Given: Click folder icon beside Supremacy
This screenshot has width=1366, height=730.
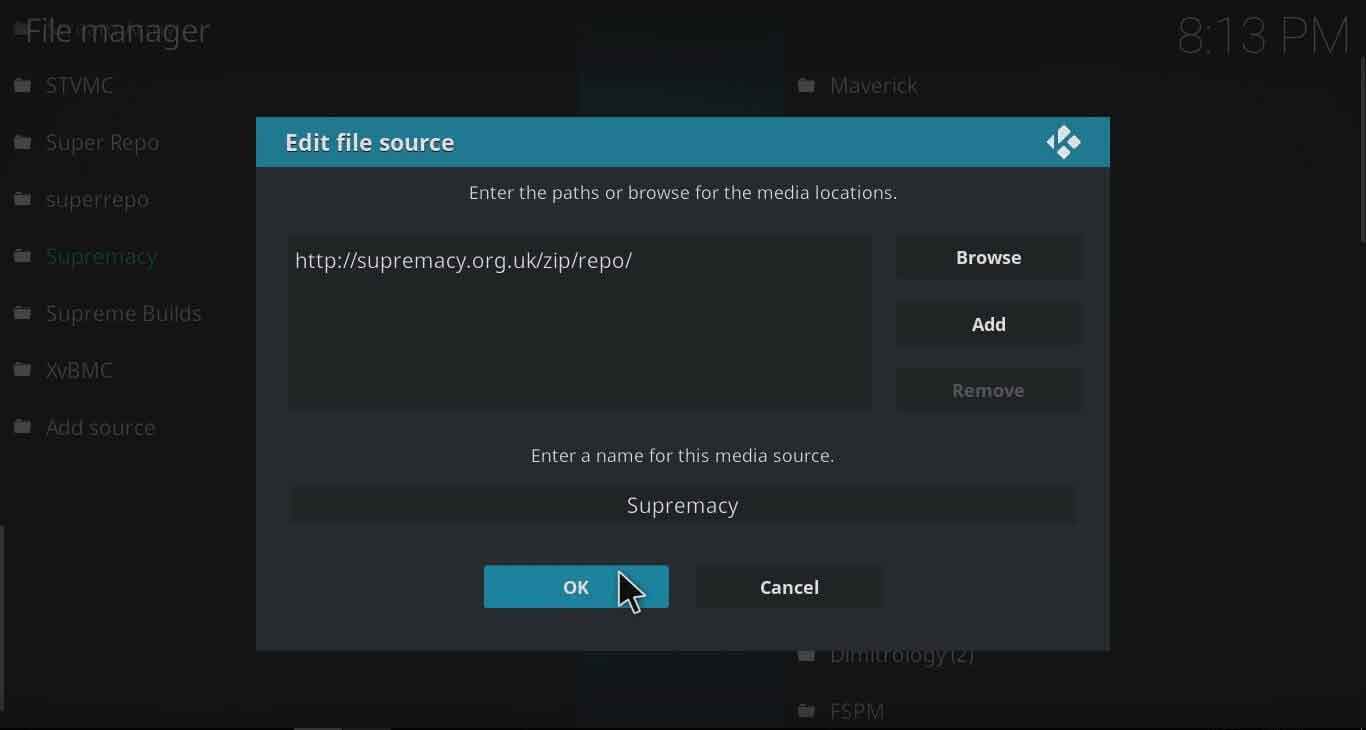Looking at the screenshot, I should (x=22, y=257).
